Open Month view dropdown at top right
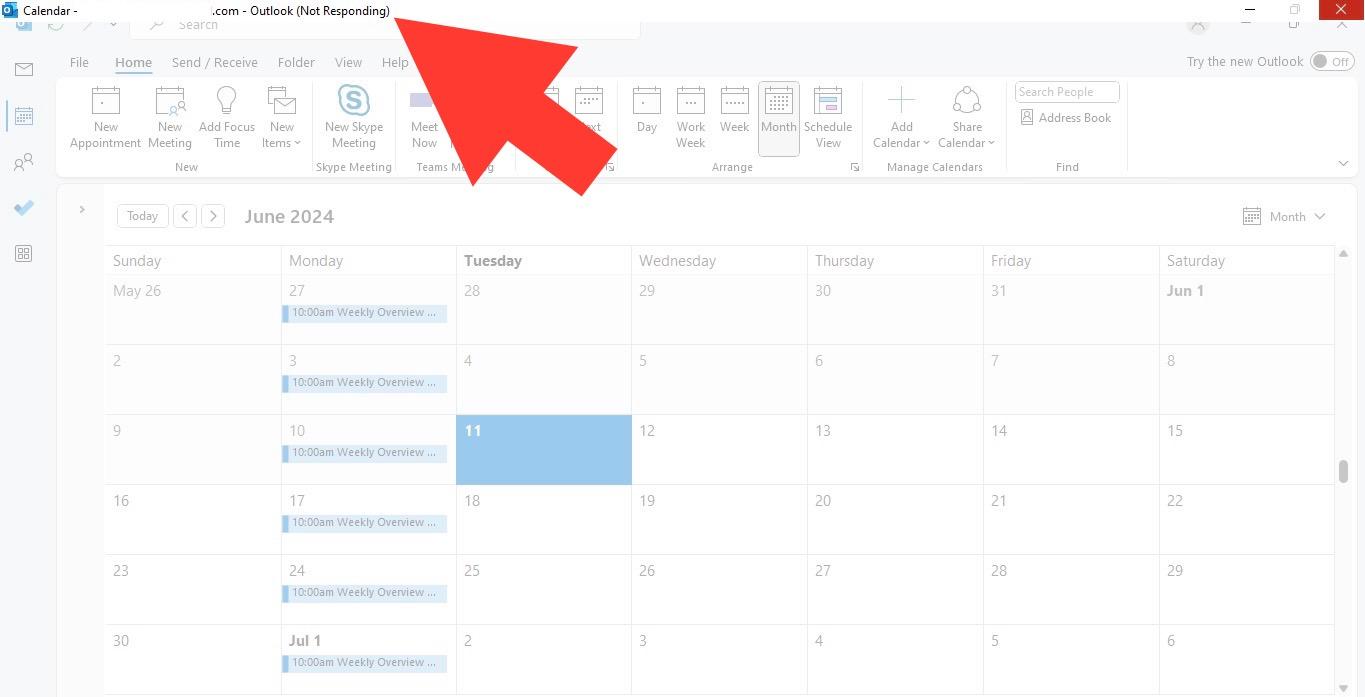 click(1285, 216)
